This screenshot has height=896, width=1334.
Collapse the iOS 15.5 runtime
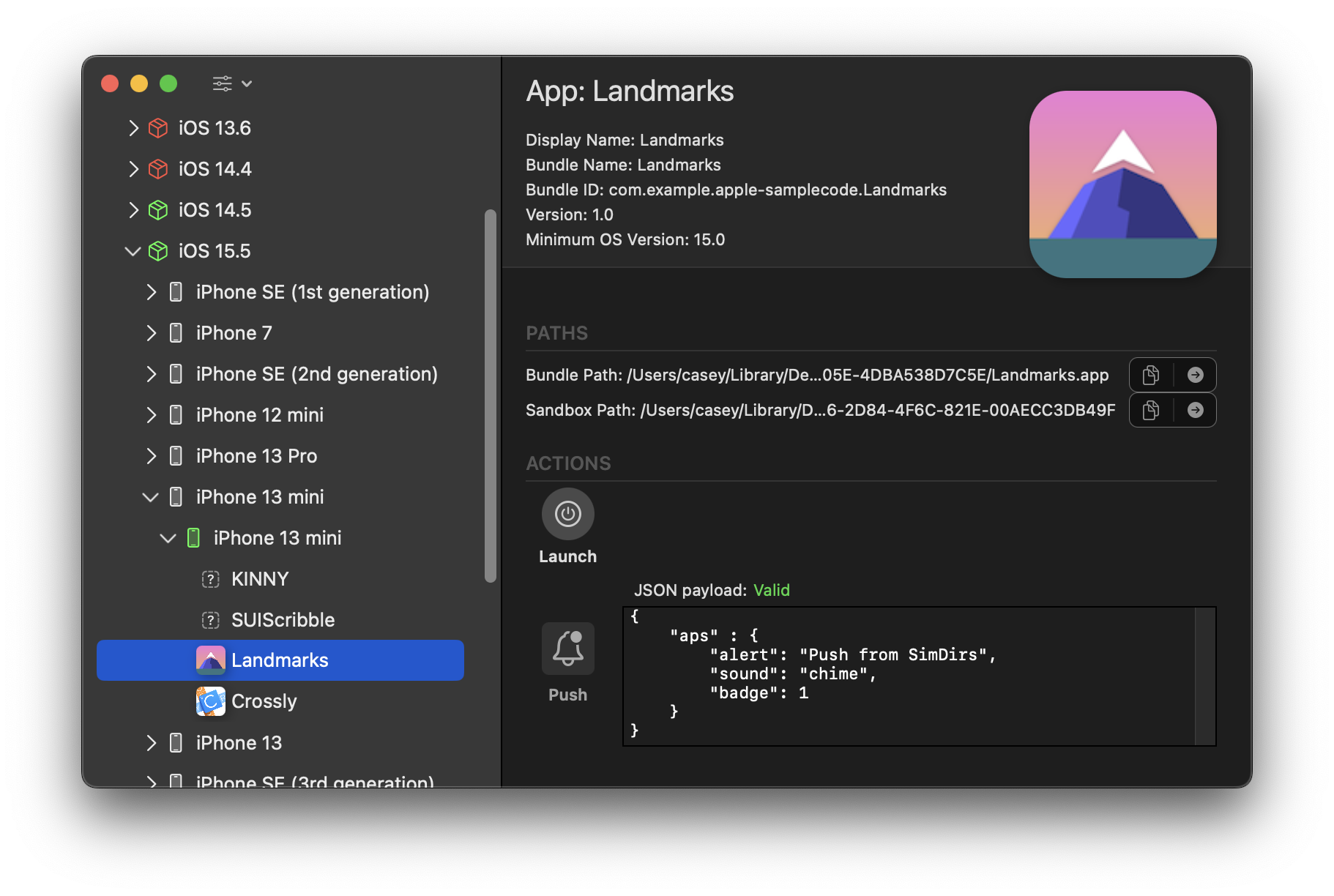point(133,251)
